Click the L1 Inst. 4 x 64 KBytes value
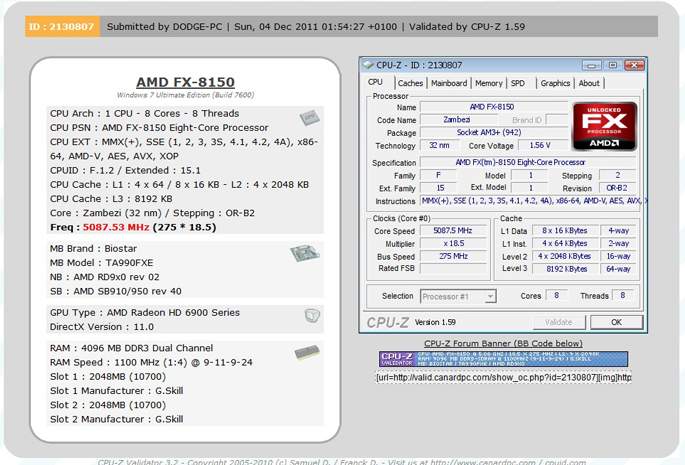Viewport: 685px width, 465px height. (x=565, y=243)
